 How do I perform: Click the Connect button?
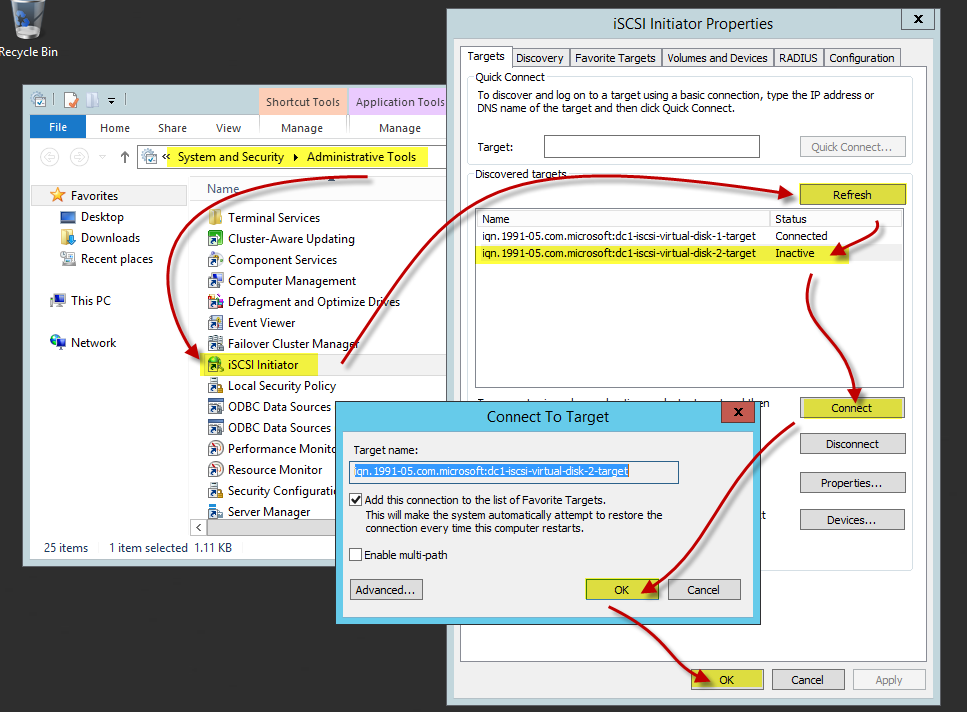point(852,407)
